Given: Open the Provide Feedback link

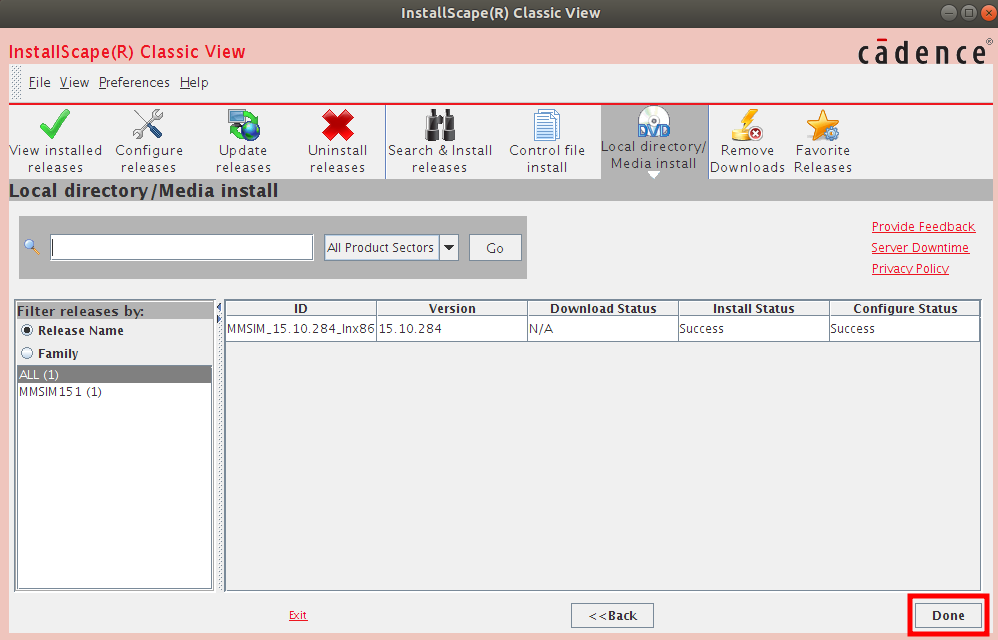Looking at the screenshot, I should (x=923, y=226).
